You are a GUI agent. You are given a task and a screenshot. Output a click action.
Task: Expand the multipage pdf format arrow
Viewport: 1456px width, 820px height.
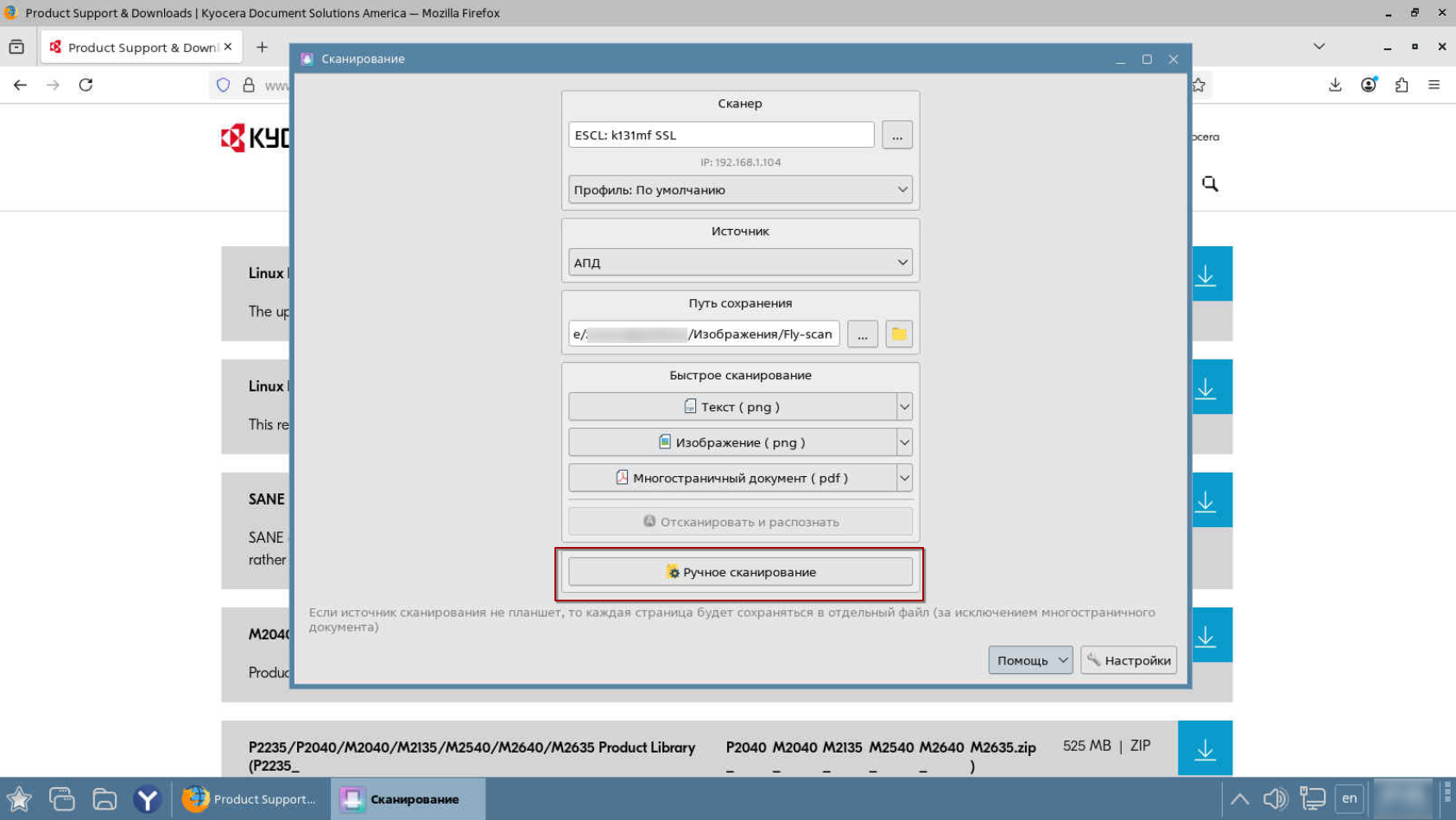coord(904,478)
